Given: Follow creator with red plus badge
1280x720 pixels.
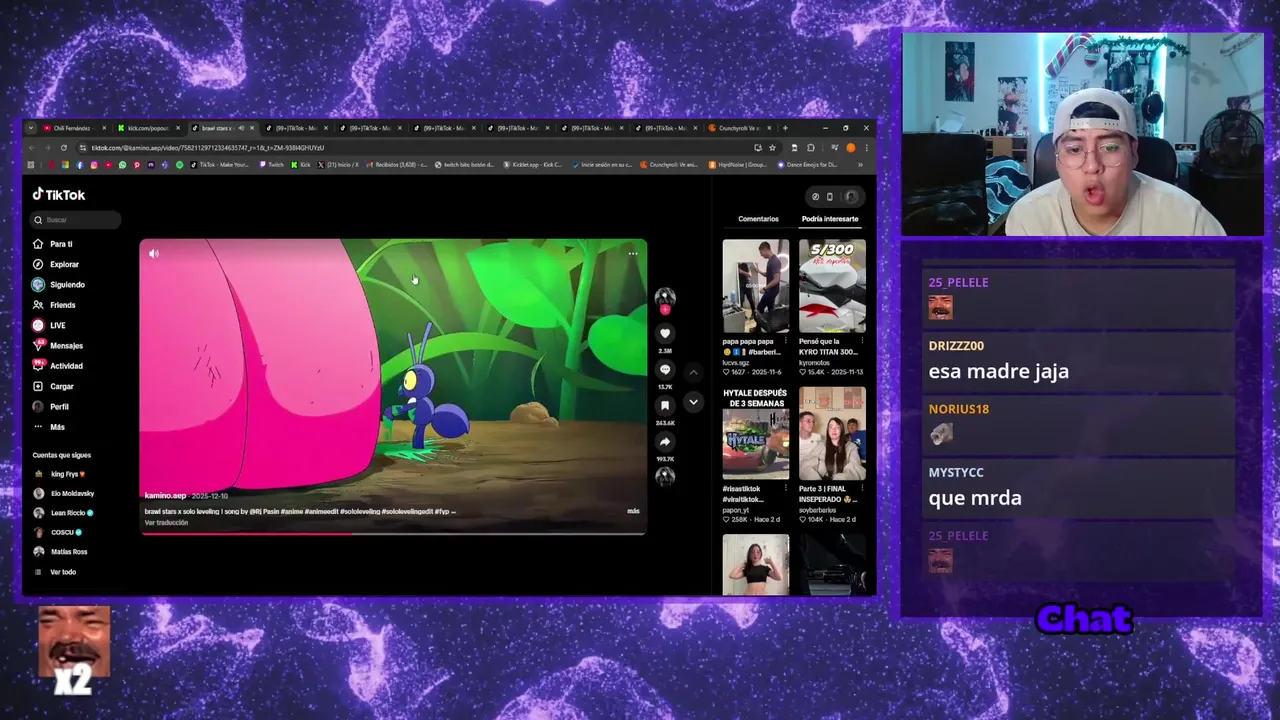Looking at the screenshot, I should (665, 310).
